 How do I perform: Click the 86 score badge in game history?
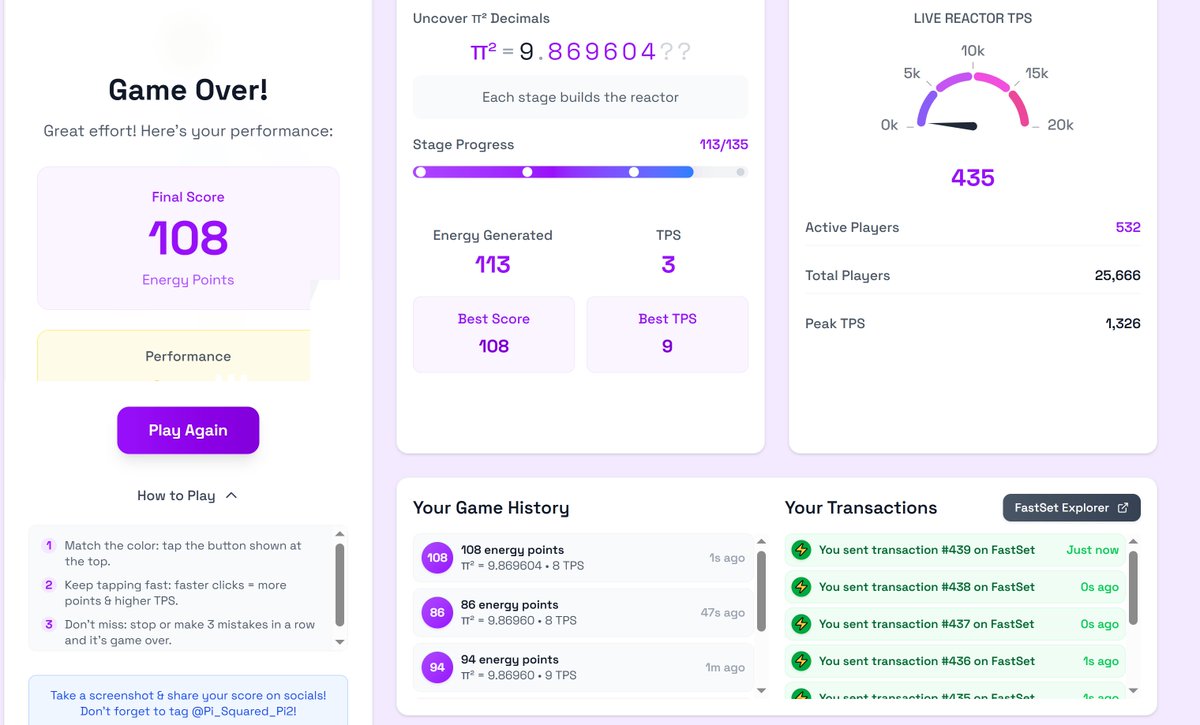pyautogui.click(x=437, y=613)
